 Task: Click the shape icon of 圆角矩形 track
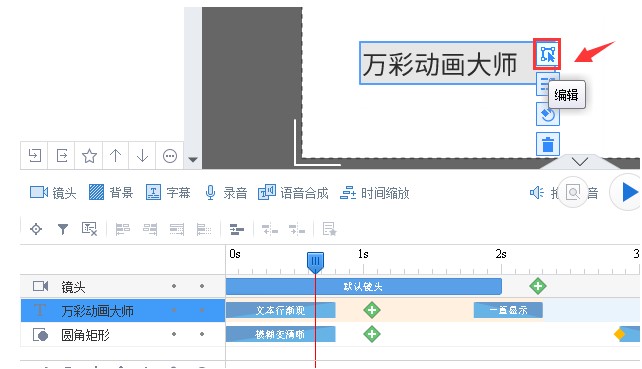click(x=41, y=335)
